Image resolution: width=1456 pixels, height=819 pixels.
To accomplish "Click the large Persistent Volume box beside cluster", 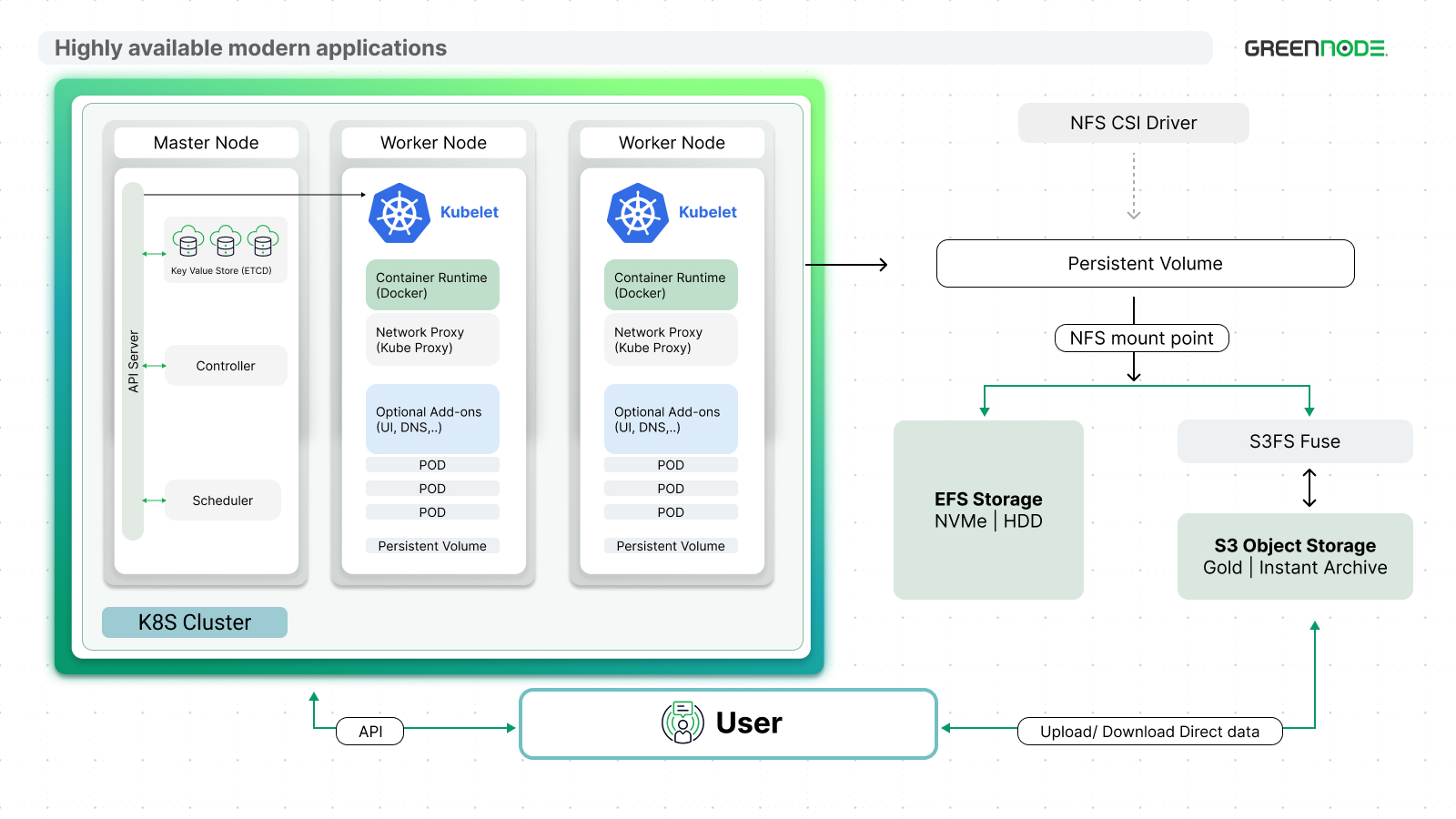I will tap(1146, 264).
